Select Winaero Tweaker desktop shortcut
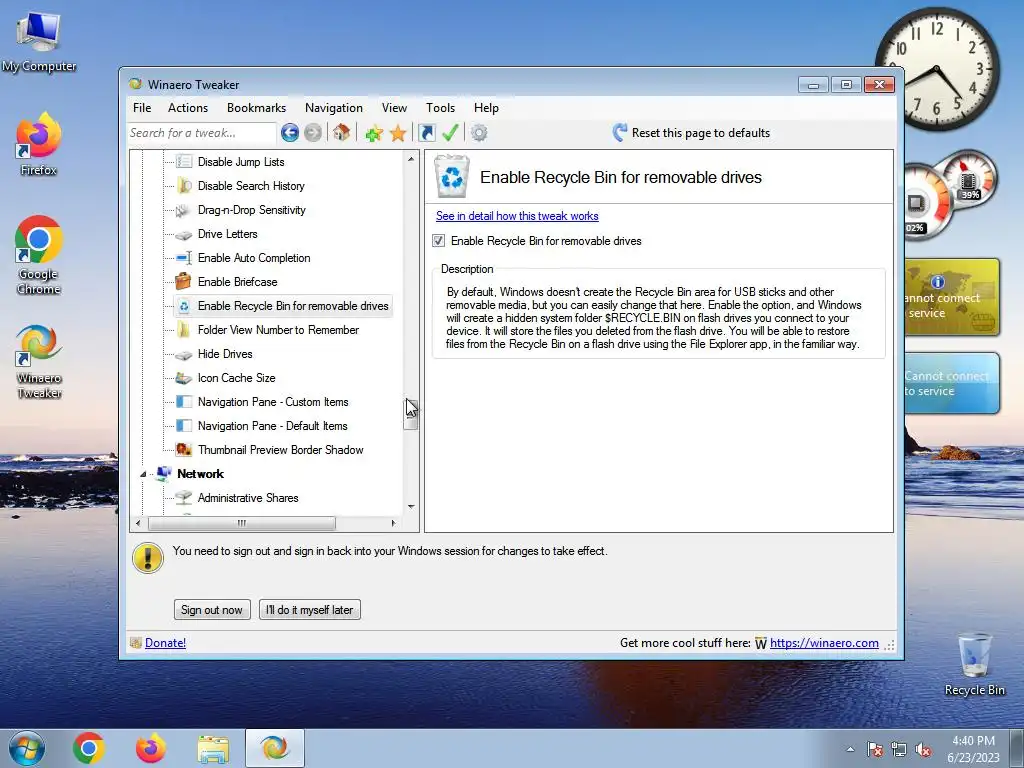This screenshot has width=1024, height=768. [x=39, y=361]
